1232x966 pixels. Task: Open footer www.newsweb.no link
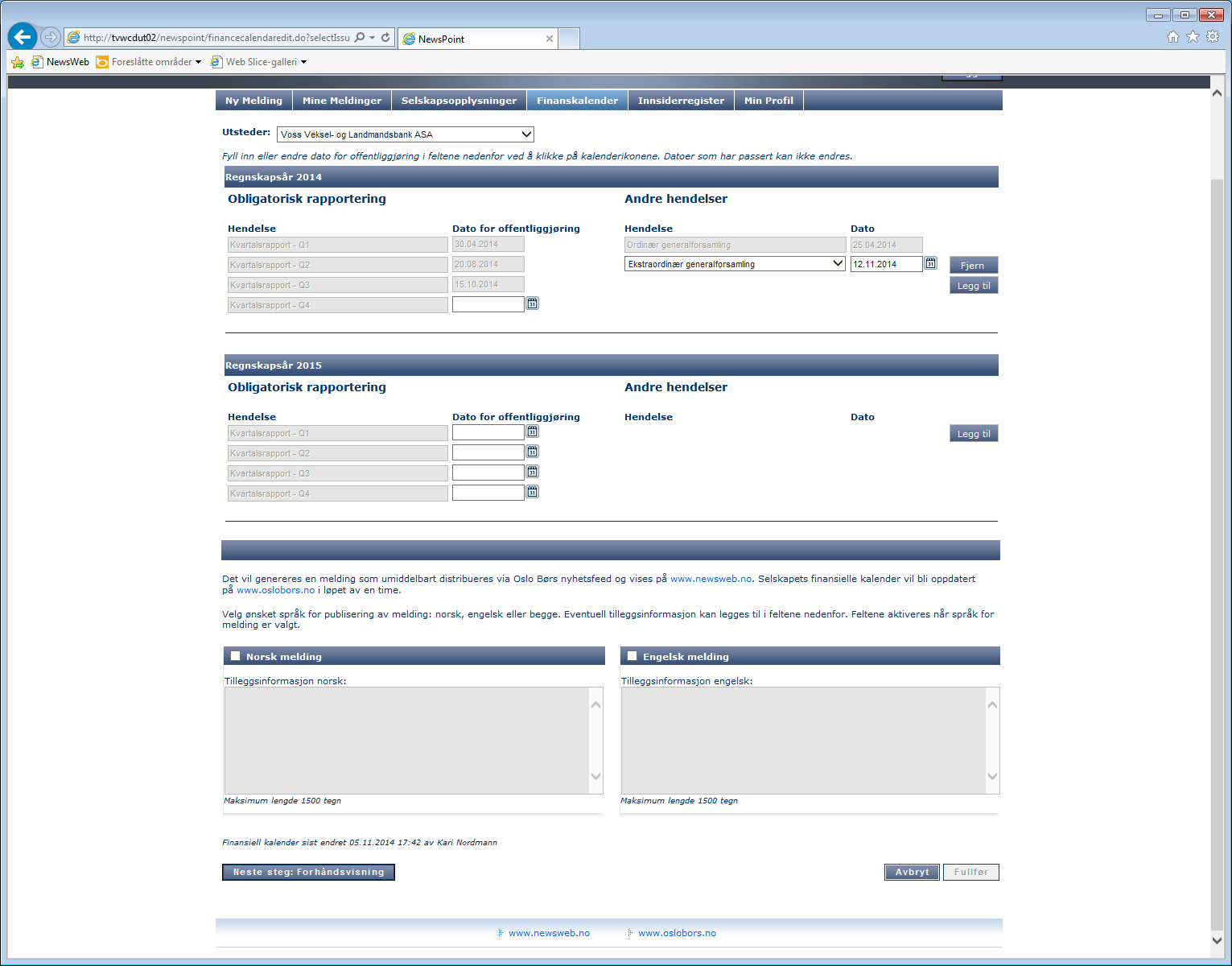(549, 933)
